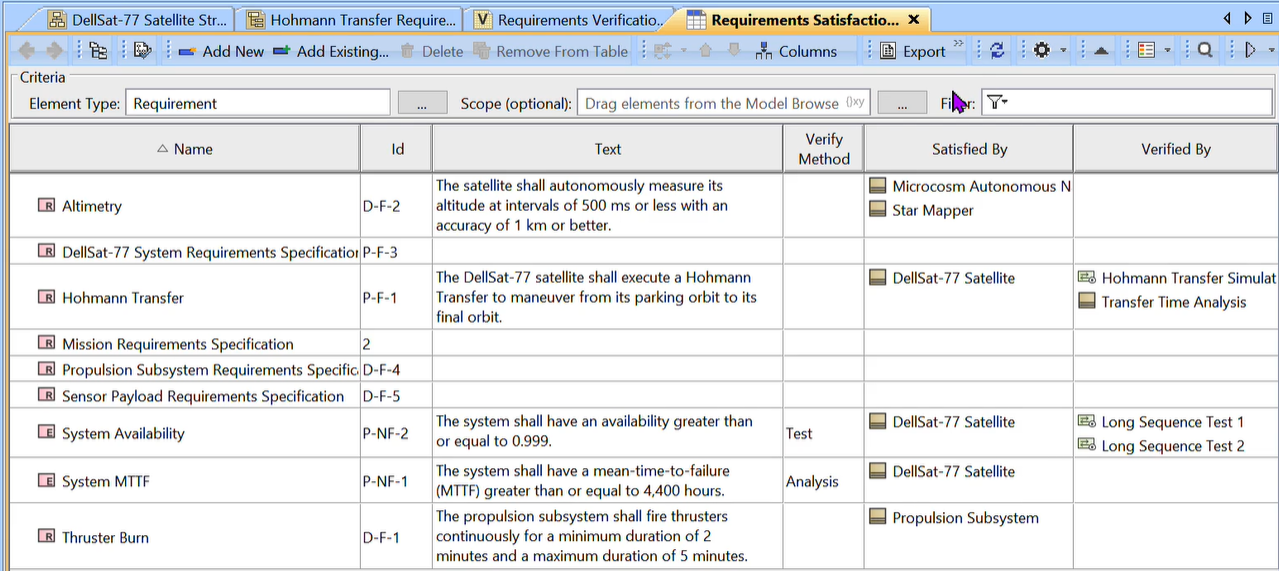Click the Verify Method column header
The width and height of the screenshot is (1279, 571).
[x=824, y=149]
